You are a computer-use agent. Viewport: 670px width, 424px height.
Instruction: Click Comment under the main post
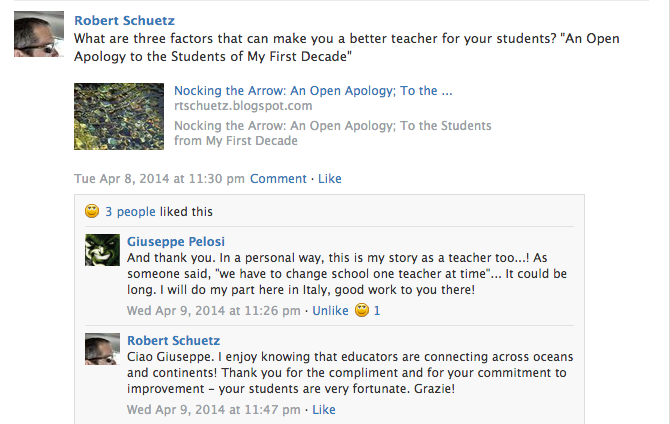pyautogui.click(x=278, y=179)
